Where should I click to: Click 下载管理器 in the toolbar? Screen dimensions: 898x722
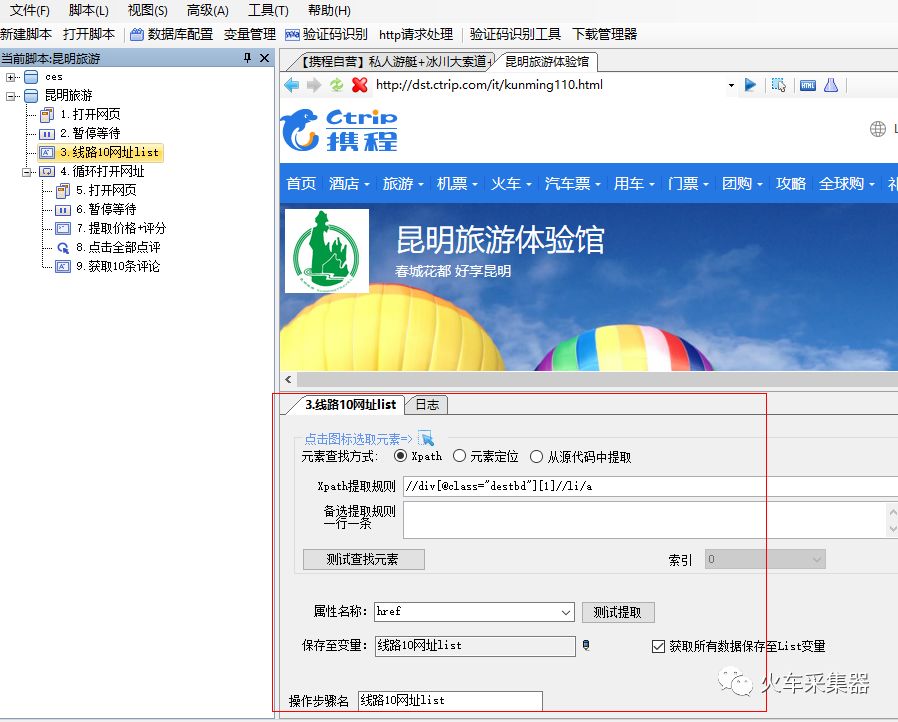point(605,34)
